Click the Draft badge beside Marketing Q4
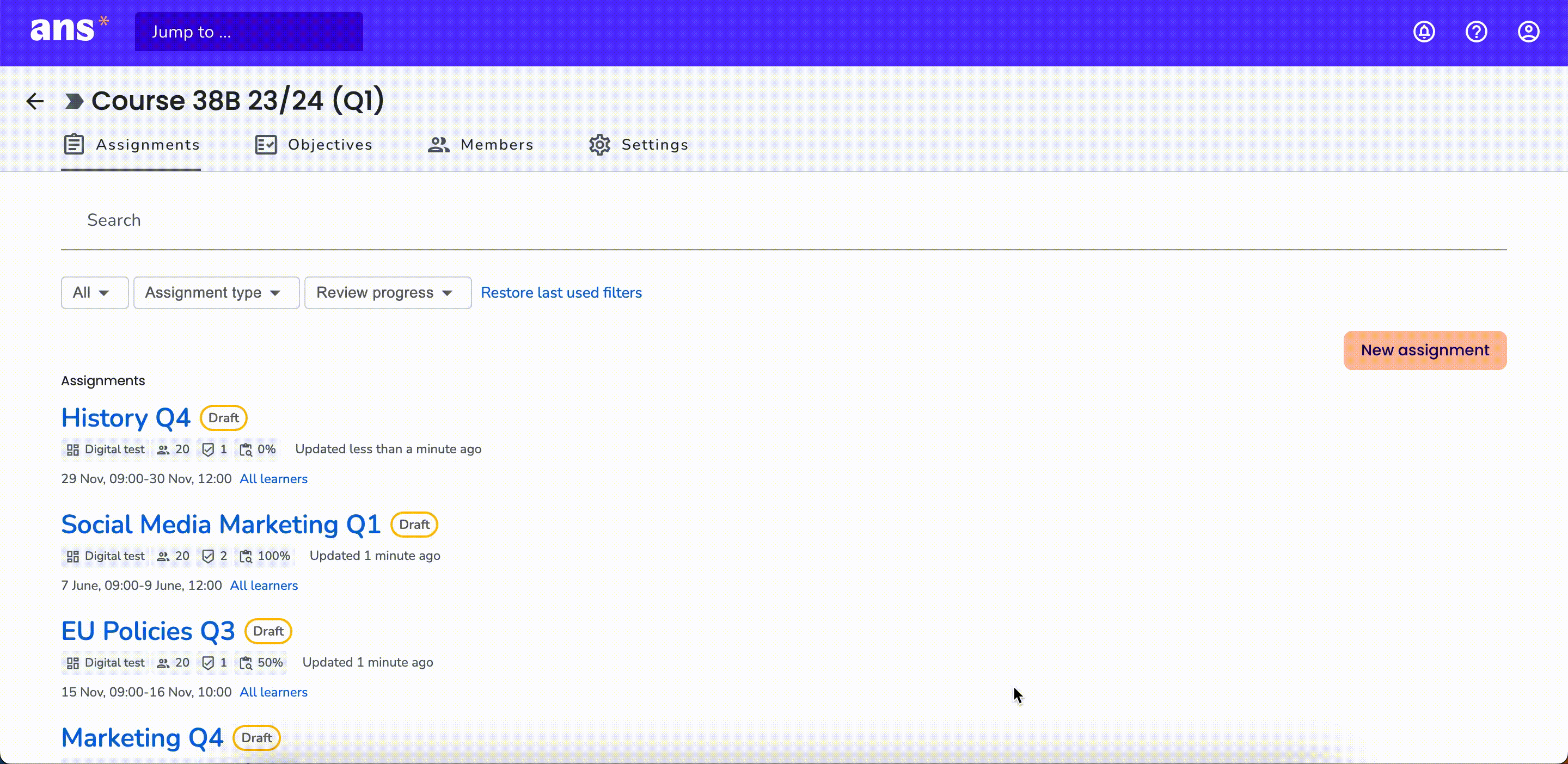1568x764 pixels. pos(256,738)
